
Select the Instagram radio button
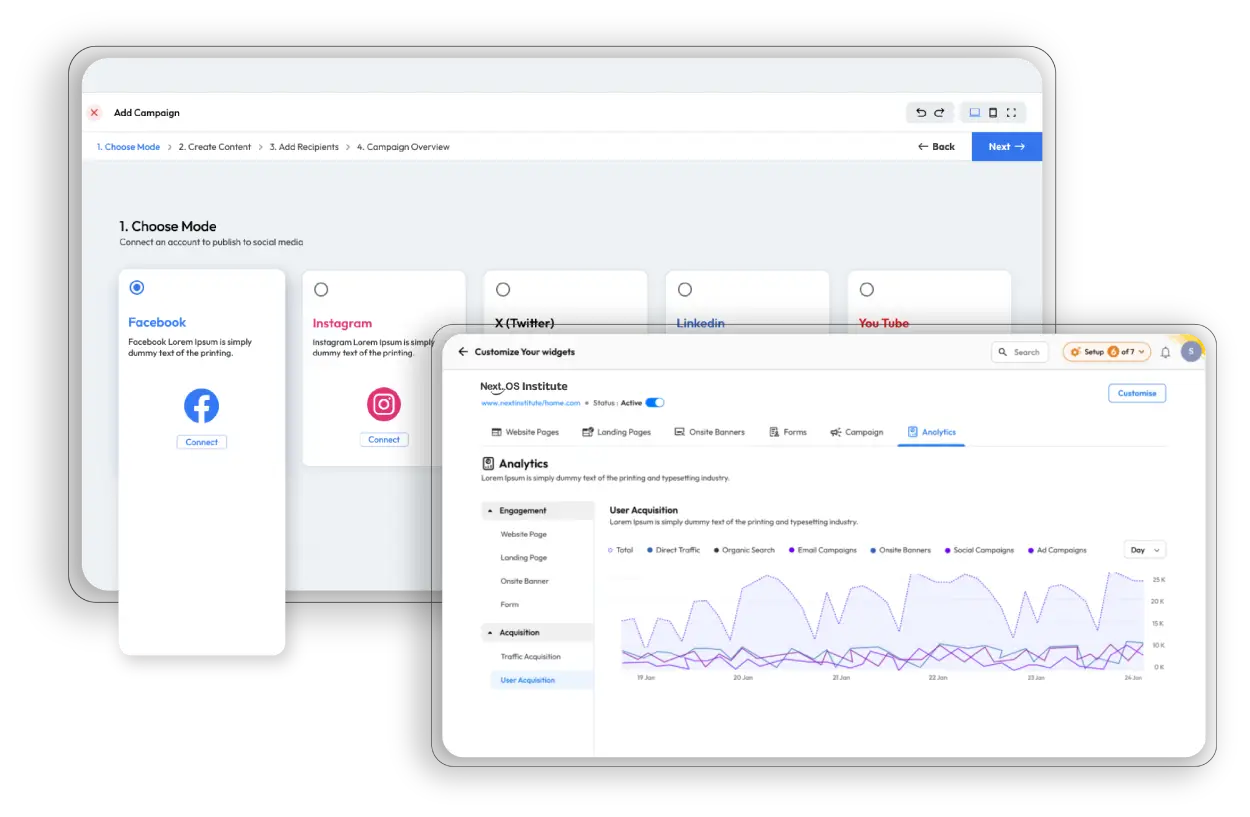click(x=321, y=289)
